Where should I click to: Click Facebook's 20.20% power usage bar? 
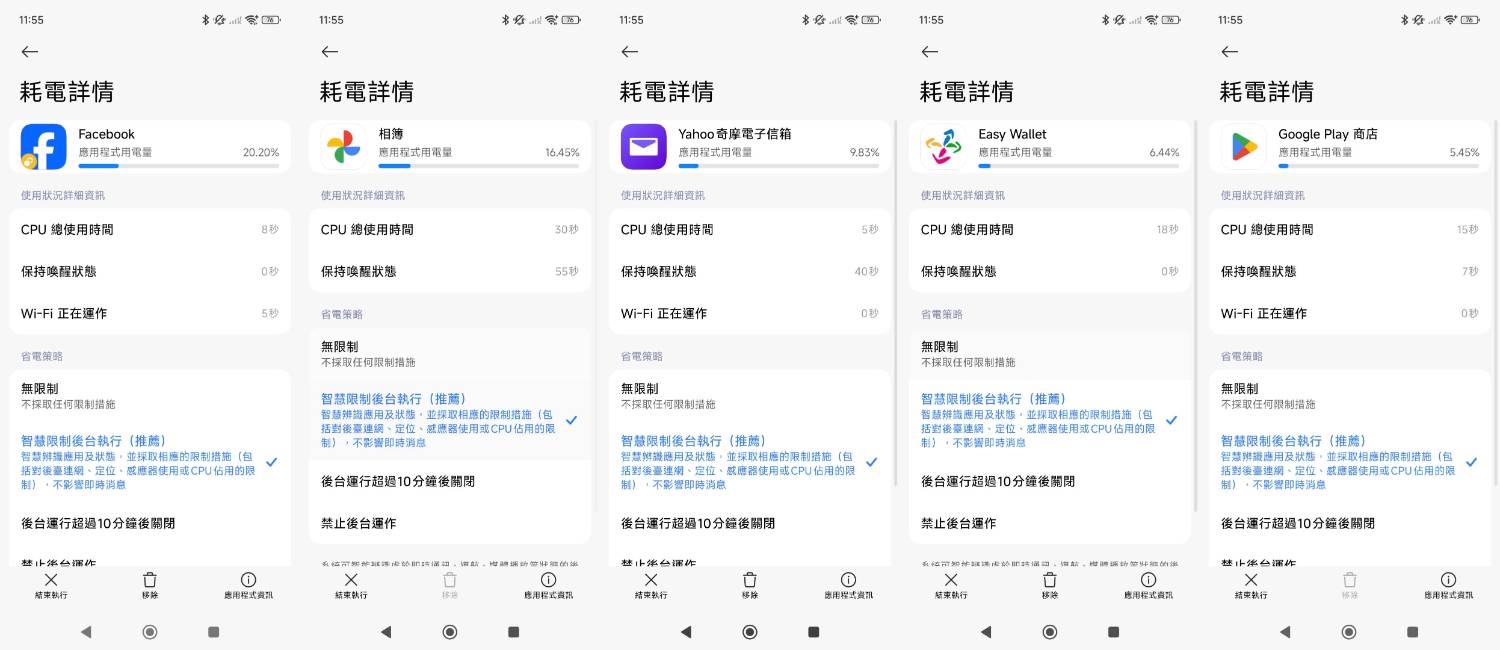pos(178,166)
